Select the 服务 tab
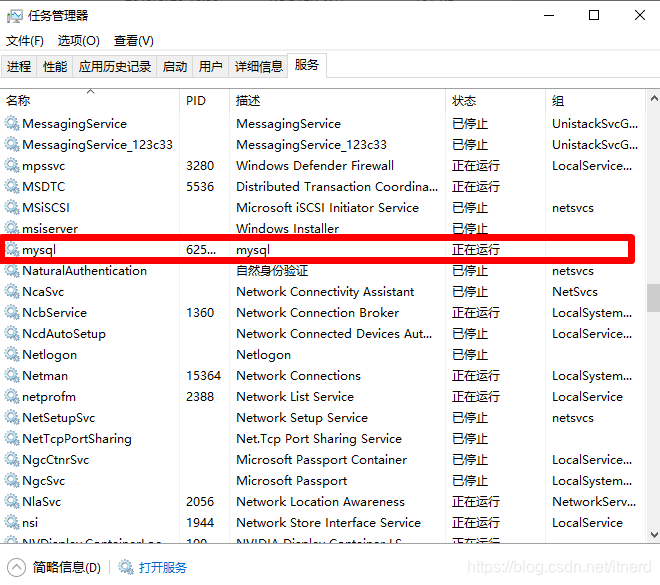This screenshot has height=585, width=660. pyautogui.click(x=307, y=65)
